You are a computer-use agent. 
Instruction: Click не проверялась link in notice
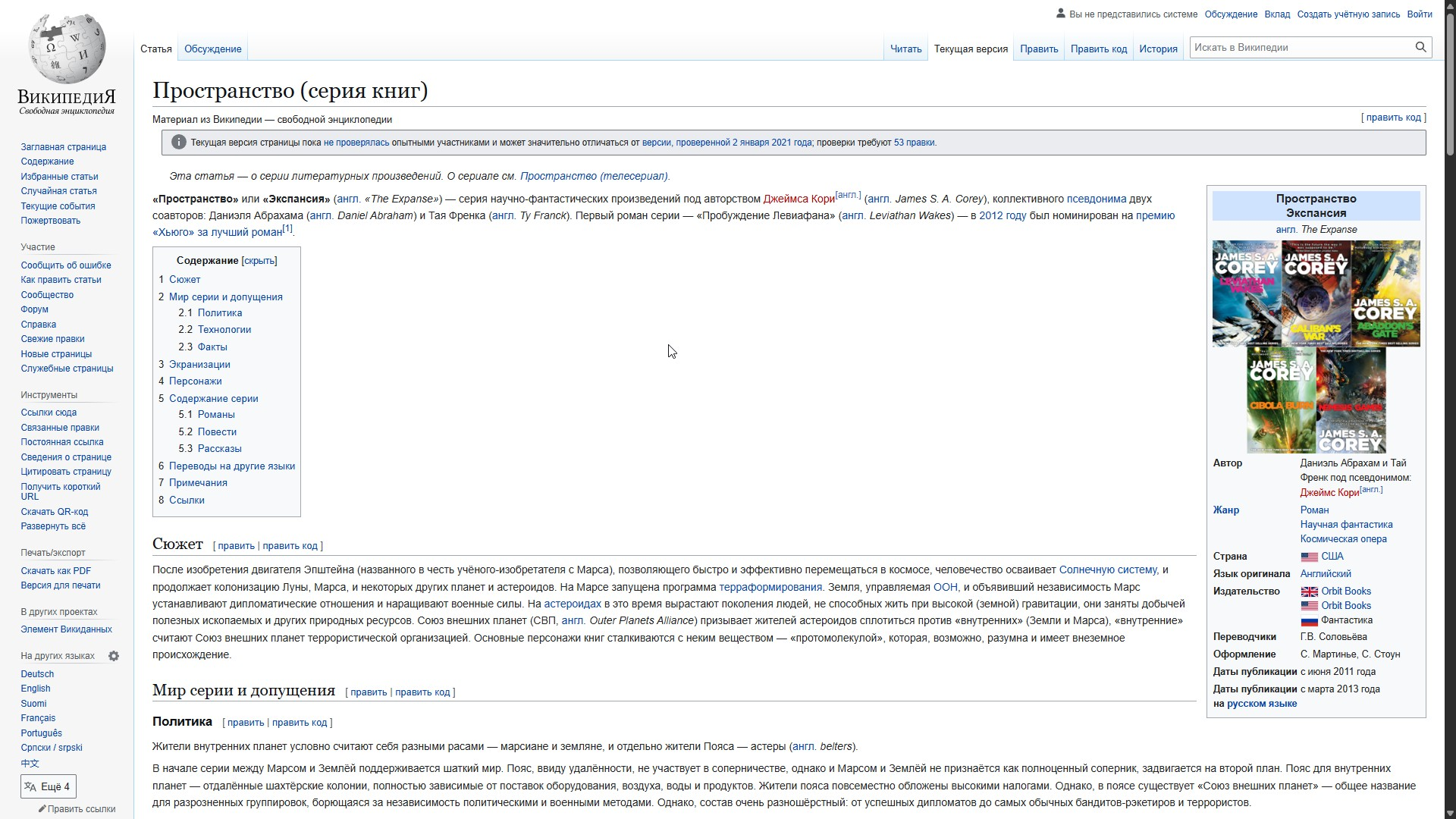click(x=356, y=143)
